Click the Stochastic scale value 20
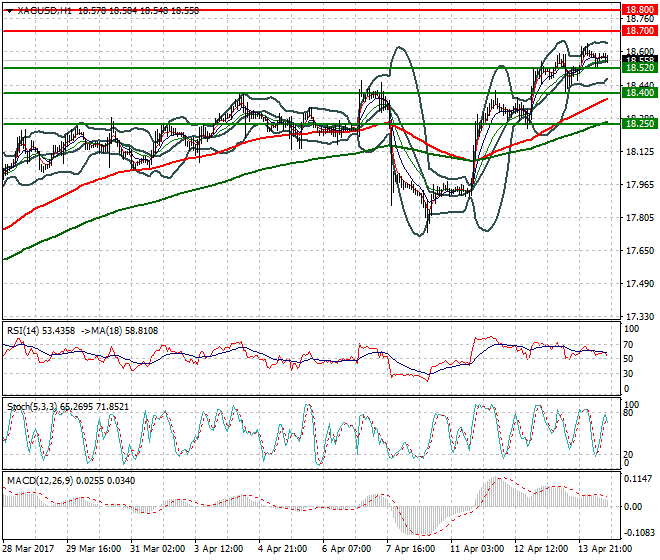Screen dimensions: 660x560 tap(628, 454)
